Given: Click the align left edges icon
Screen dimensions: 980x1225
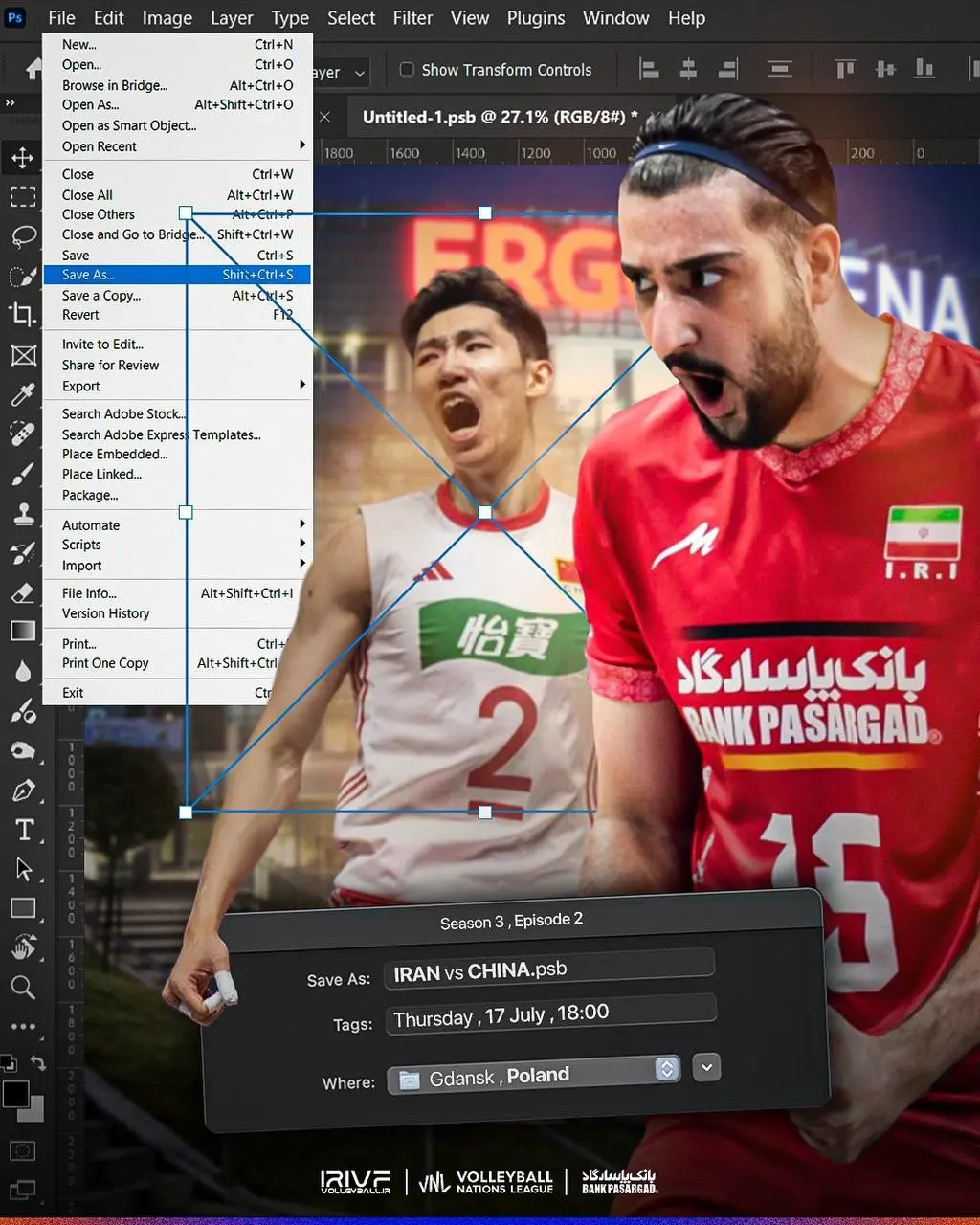Looking at the screenshot, I should pyautogui.click(x=649, y=69).
